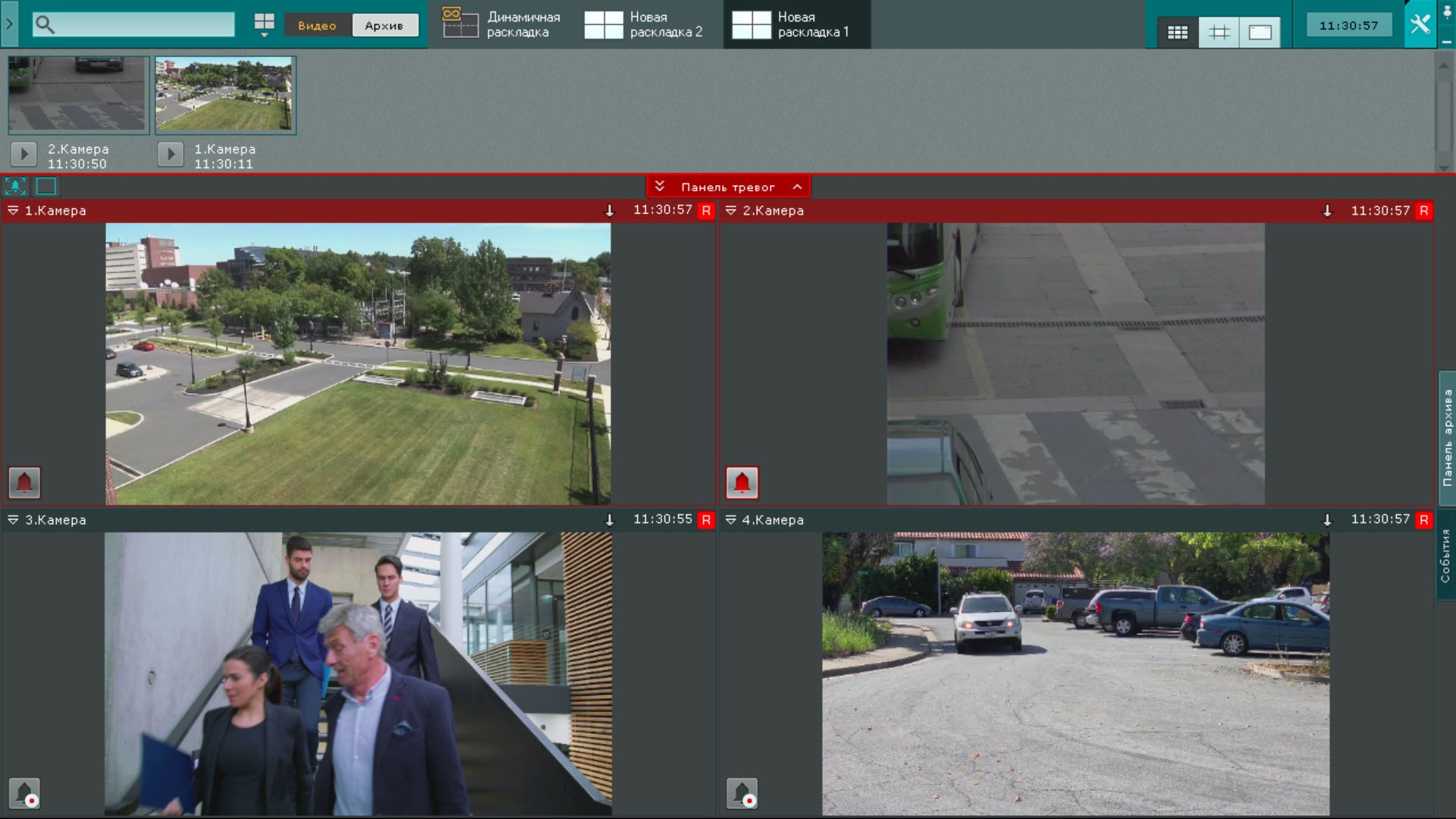Viewport: 1456px width, 819px height.
Task: Select the Новая раскладка 2 layout tab
Action: tap(645, 24)
